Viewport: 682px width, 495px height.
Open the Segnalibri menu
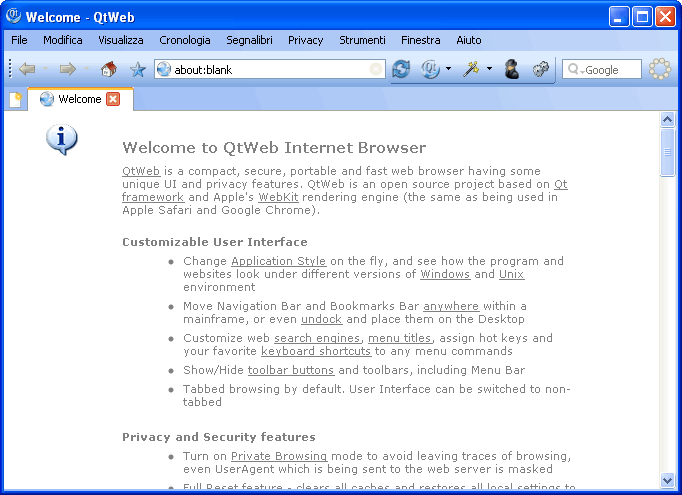(249, 40)
